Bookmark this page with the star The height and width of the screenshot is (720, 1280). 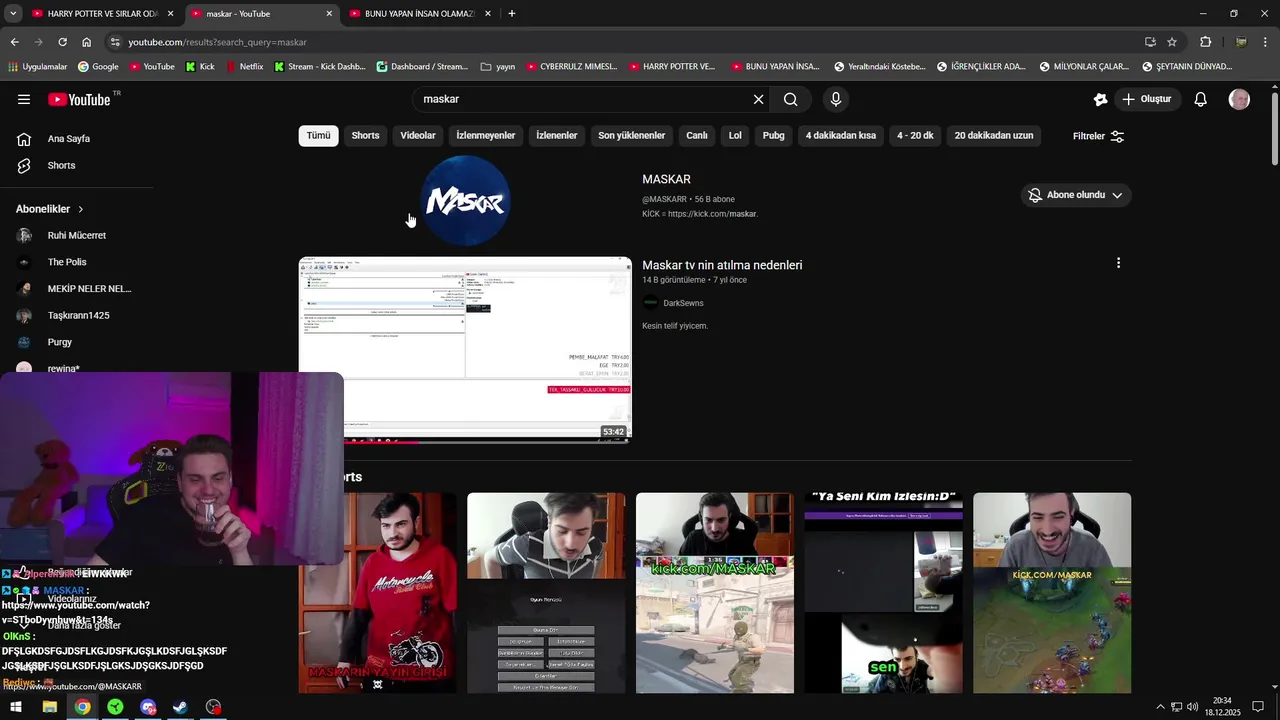coord(1172,42)
